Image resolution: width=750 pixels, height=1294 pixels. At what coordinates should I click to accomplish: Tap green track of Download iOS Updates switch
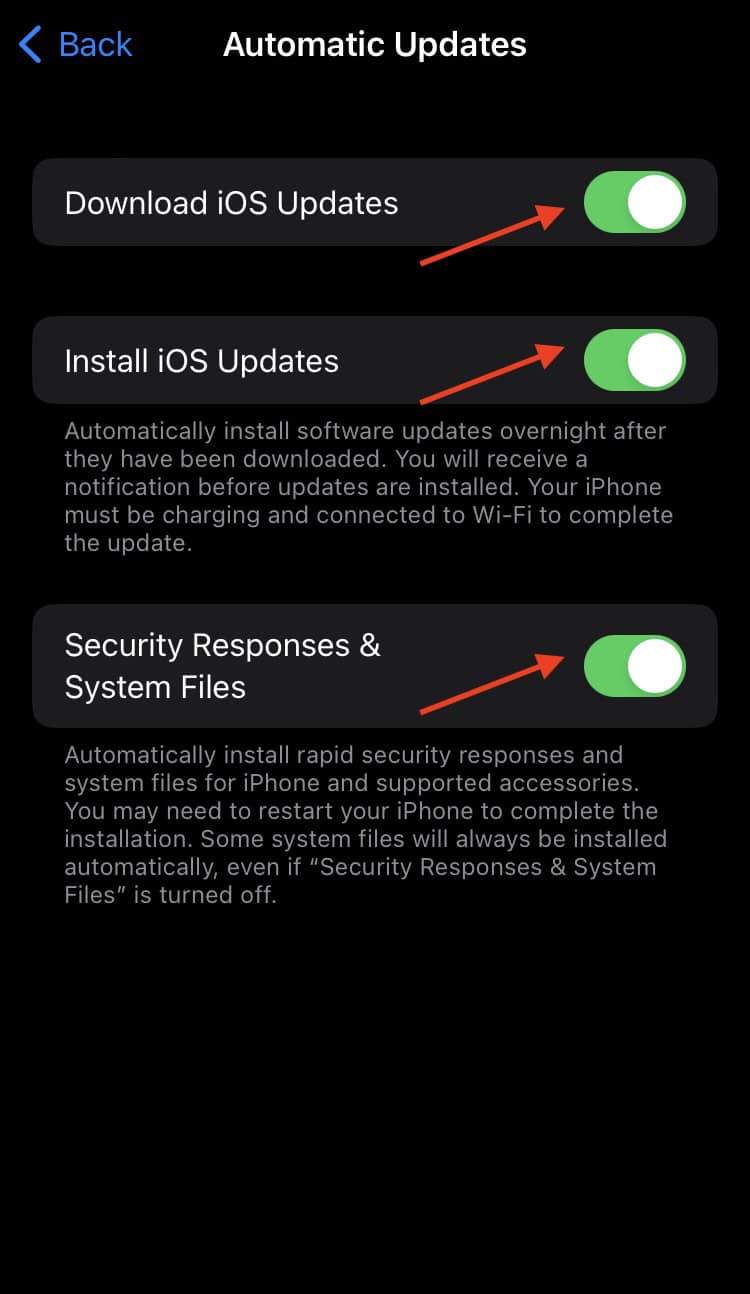[x=604, y=202]
